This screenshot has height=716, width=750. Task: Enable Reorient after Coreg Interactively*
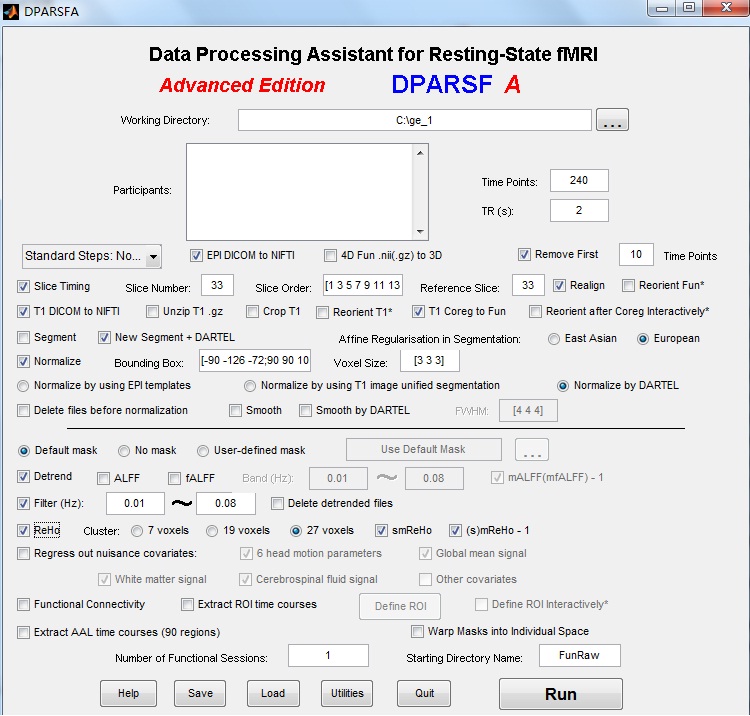coord(535,312)
